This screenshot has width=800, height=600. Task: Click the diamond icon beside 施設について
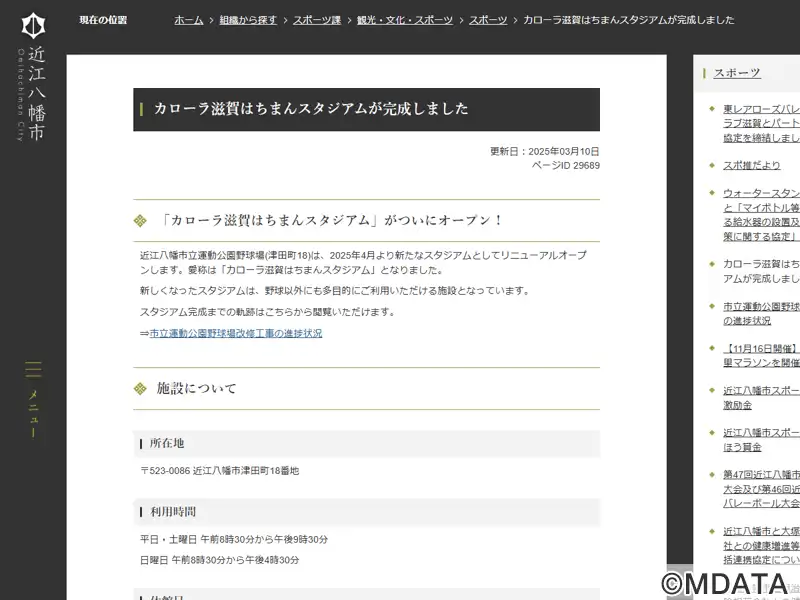point(140,389)
